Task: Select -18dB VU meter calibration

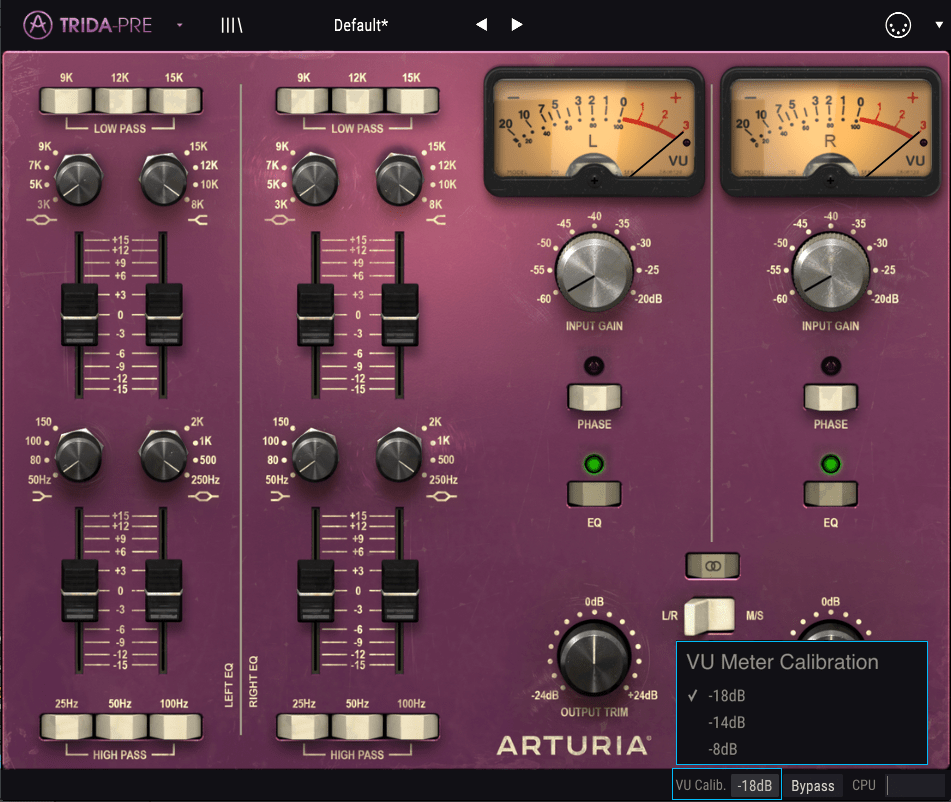Action: (802, 696)
